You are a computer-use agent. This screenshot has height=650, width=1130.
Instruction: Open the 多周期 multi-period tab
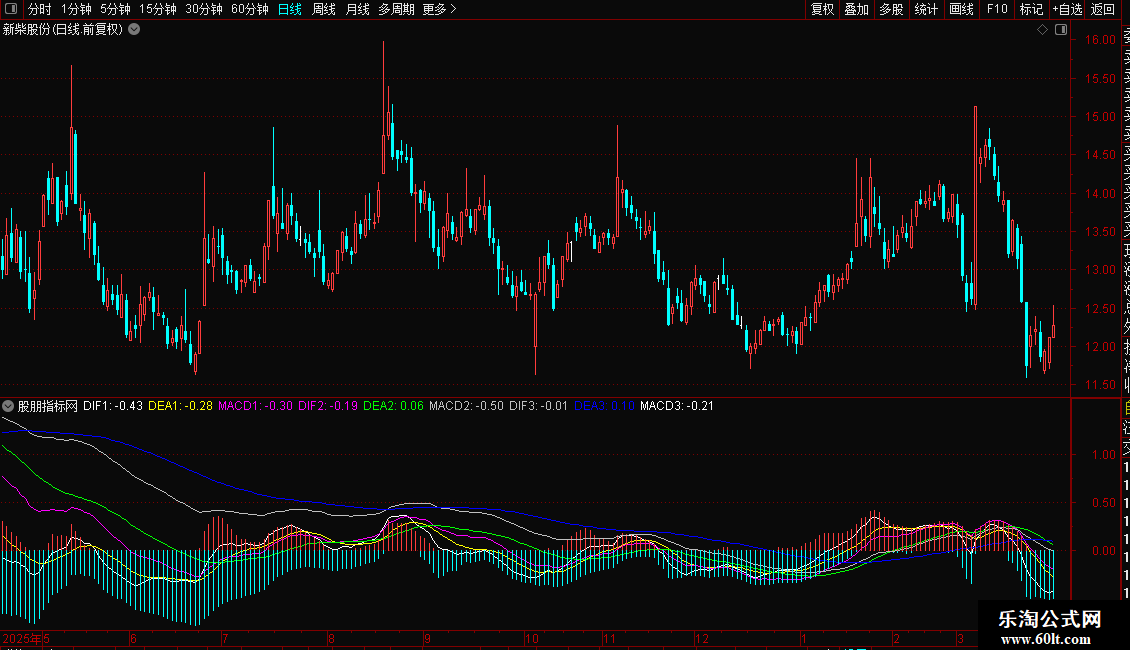point(397,9)
